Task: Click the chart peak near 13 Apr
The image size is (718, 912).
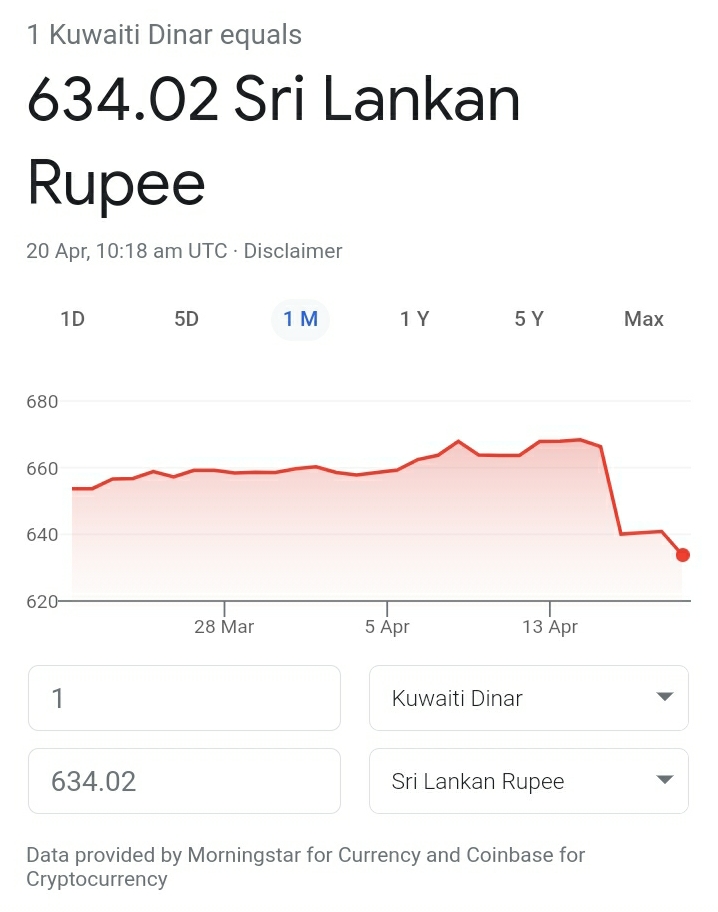Action: [580, 440]
